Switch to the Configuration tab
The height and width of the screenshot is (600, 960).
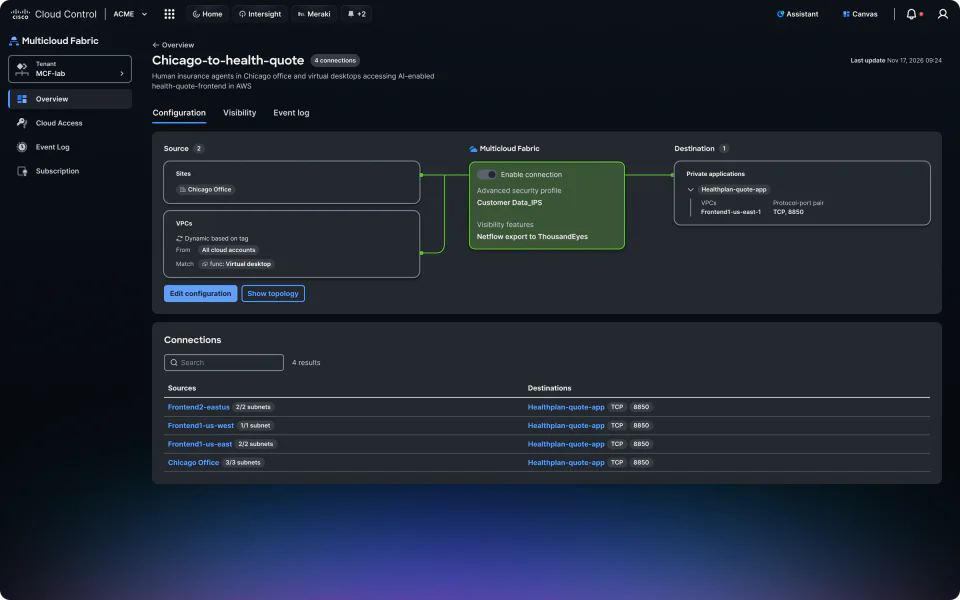tap(179, 113)
